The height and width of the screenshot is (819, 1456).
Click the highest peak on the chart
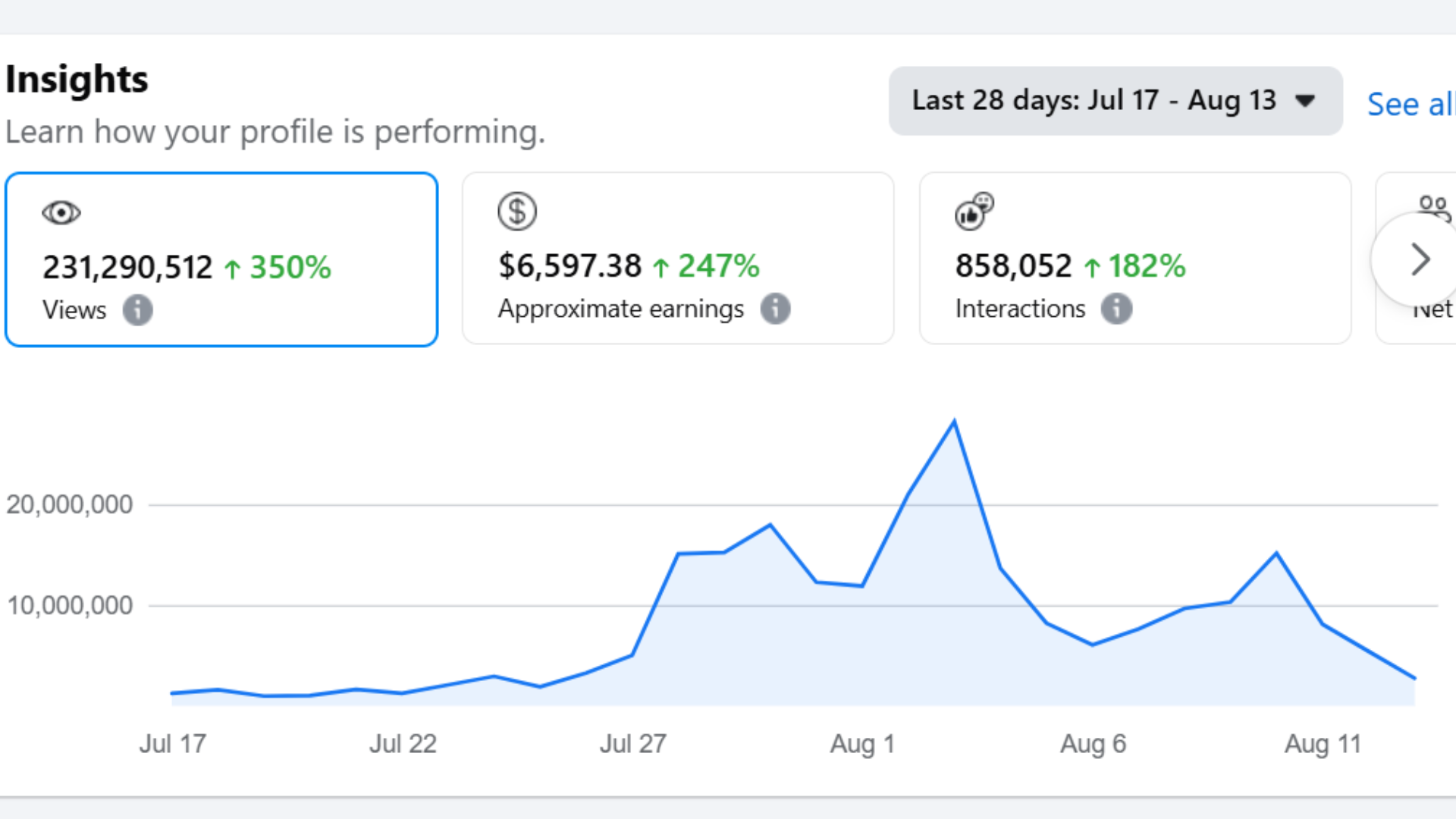point(954,422)
